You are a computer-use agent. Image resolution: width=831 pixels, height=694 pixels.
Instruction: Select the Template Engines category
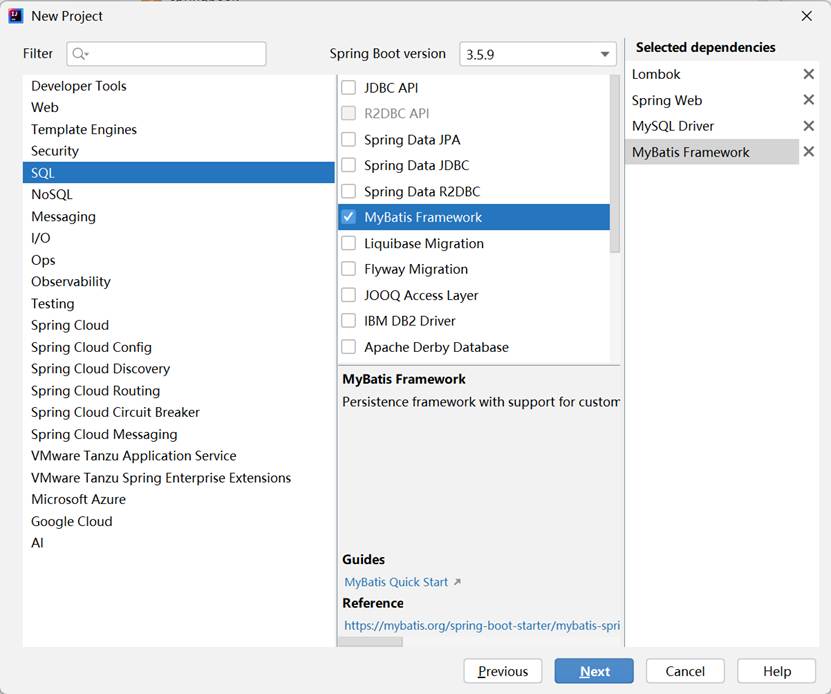point(179,129)
